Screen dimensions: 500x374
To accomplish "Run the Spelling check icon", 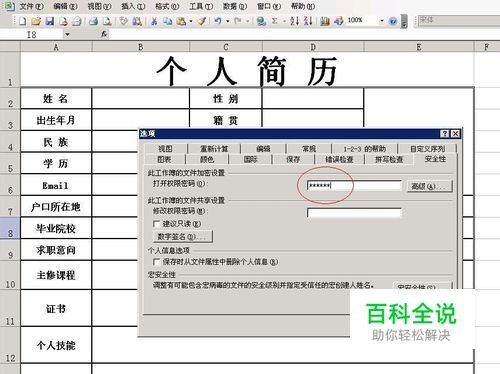I will click(124, 21).
